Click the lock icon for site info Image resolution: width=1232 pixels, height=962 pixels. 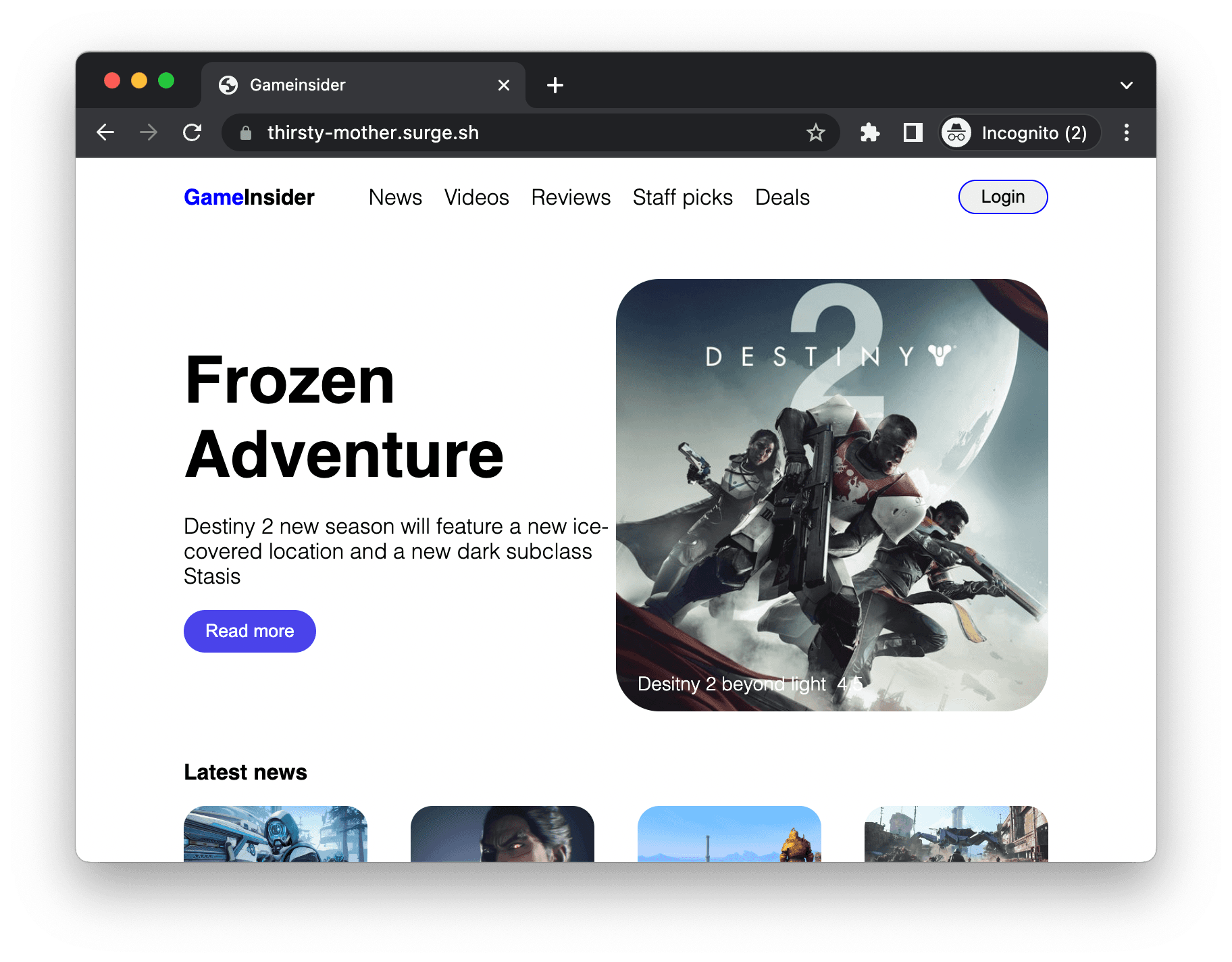[246, 133]
